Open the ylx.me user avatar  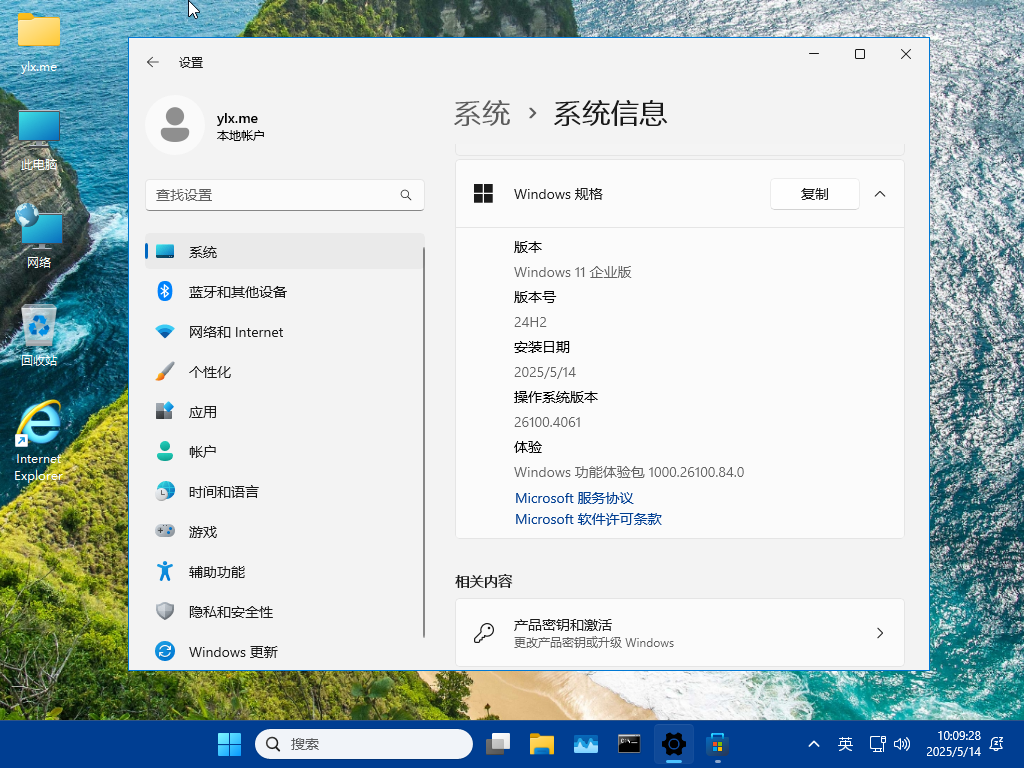pos(175,125)
